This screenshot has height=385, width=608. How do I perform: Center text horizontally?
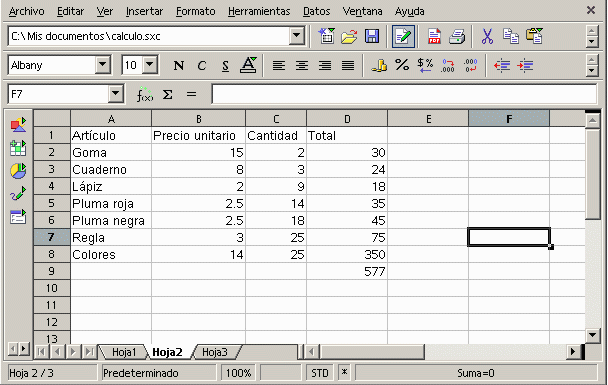point(302,65)
